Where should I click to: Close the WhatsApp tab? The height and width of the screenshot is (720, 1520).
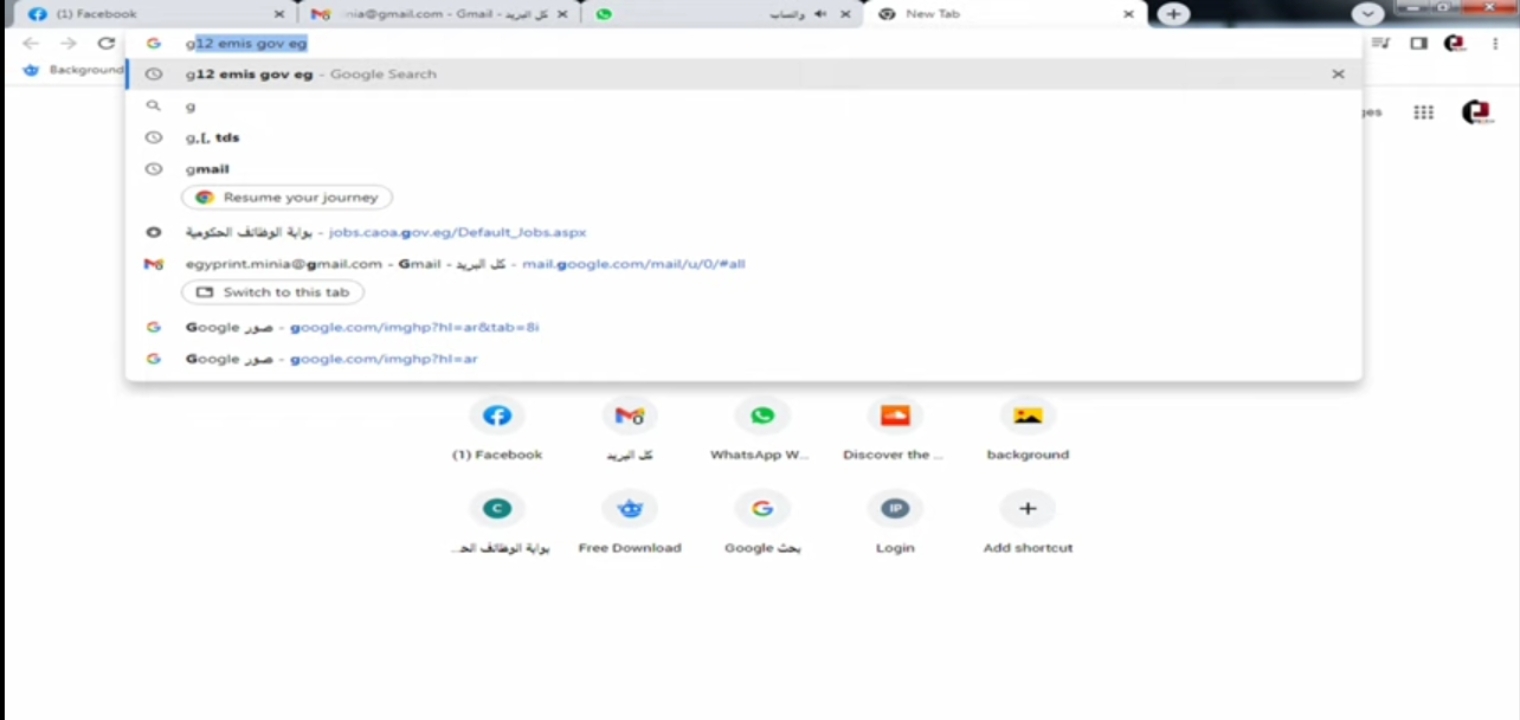click(x=845, y=14)
